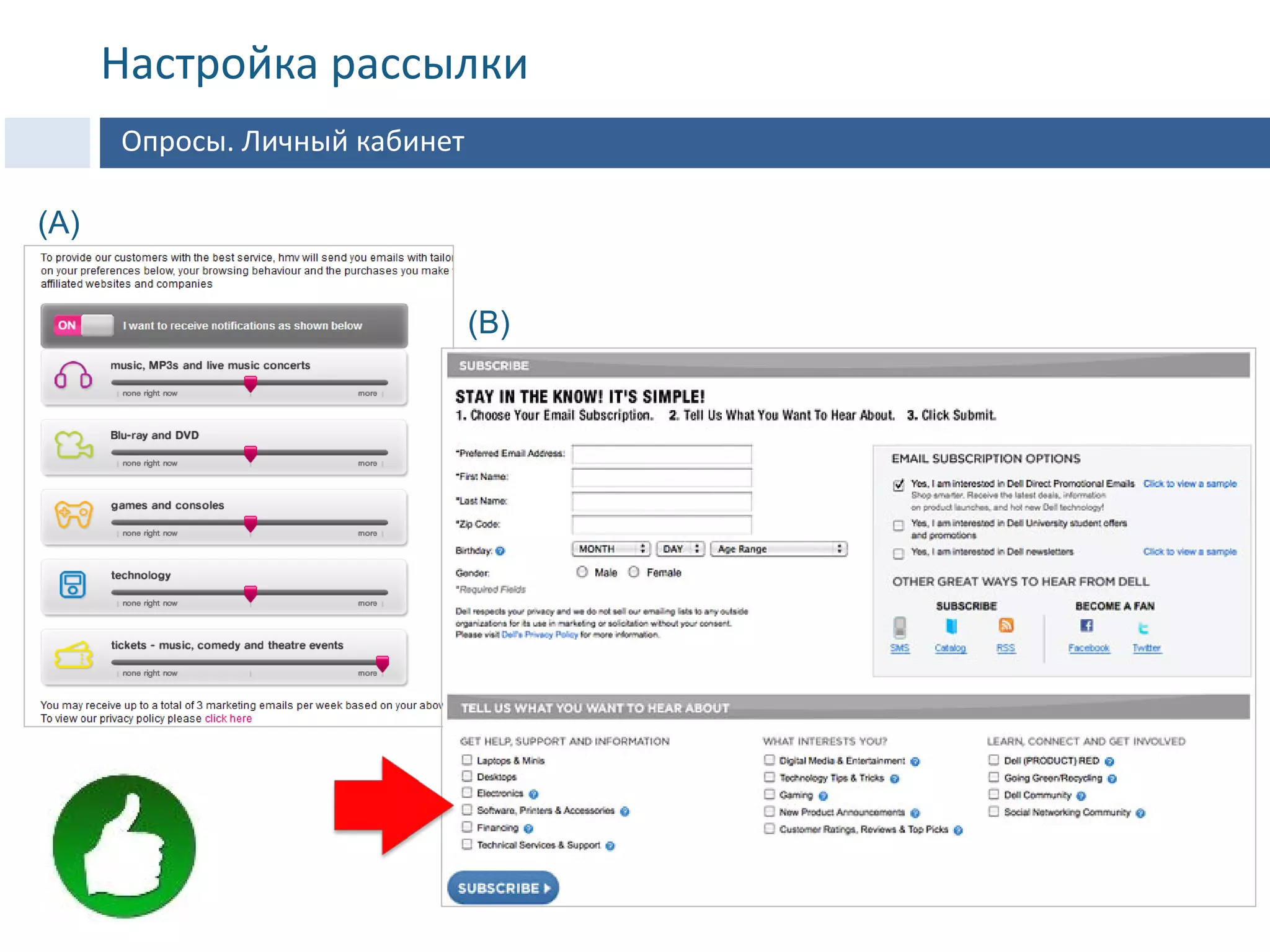The height and width of the screenshot is (952, 1270).
Task: Open the Age Range dropdown
Action: coord(779,549)
